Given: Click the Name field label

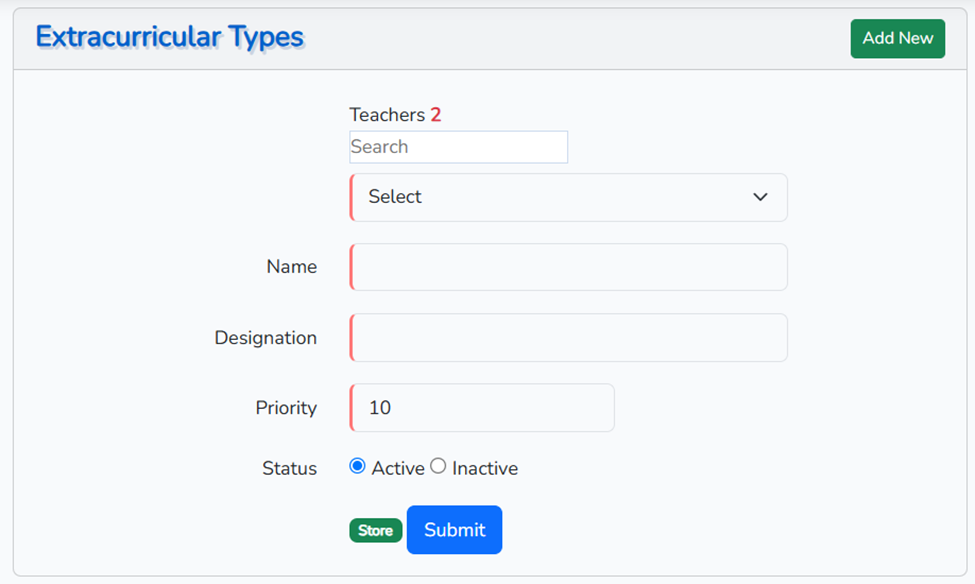Looking at the screenshot, I should [x=291, y=267].
